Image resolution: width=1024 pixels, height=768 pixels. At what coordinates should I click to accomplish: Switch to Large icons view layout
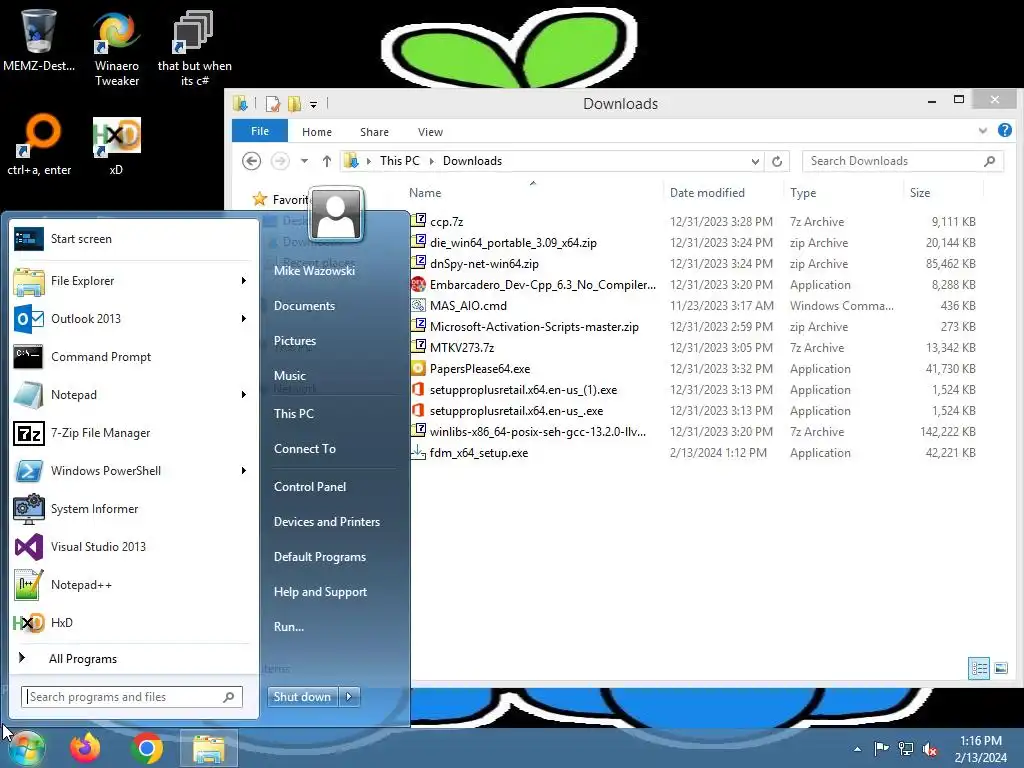1000,668
